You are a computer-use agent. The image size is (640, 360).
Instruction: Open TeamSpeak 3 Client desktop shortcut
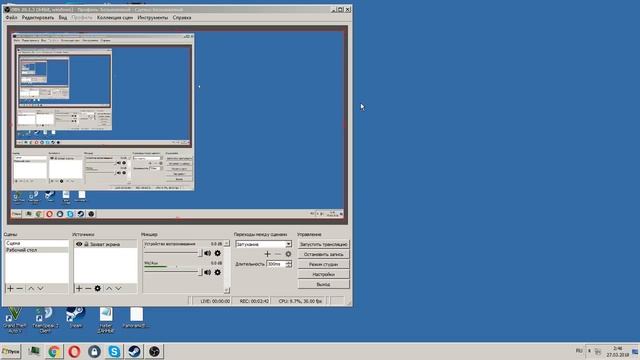tap(45, 320)
